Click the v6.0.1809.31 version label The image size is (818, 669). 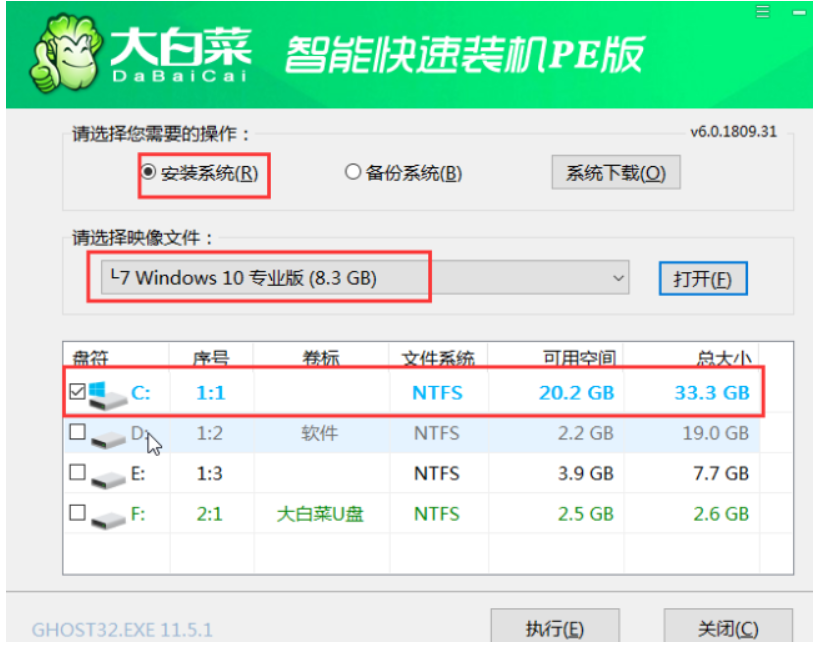733,132
